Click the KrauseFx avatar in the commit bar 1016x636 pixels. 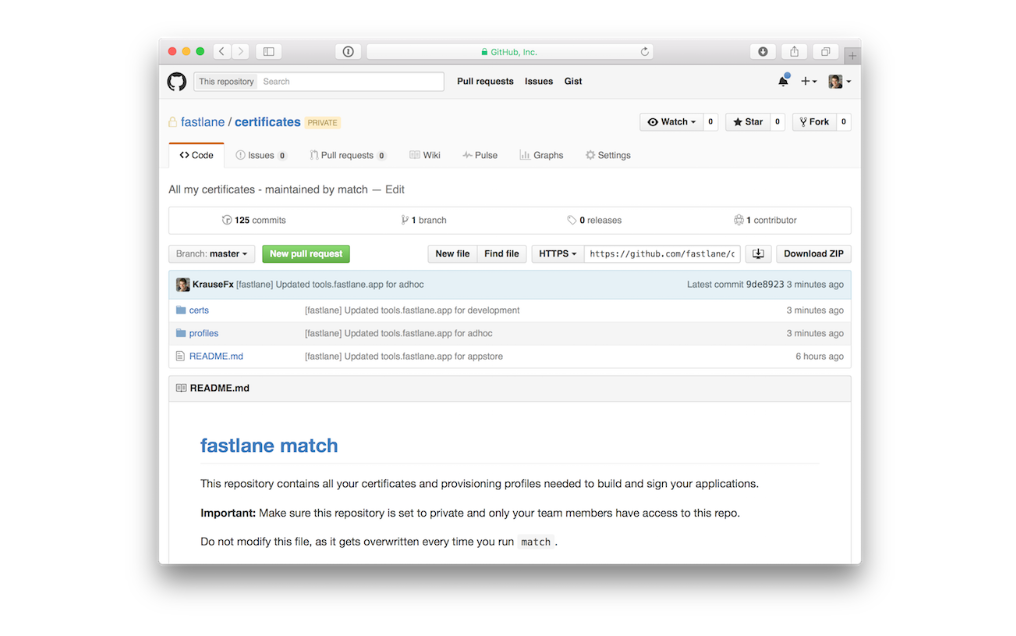click(x=183, y=284)
